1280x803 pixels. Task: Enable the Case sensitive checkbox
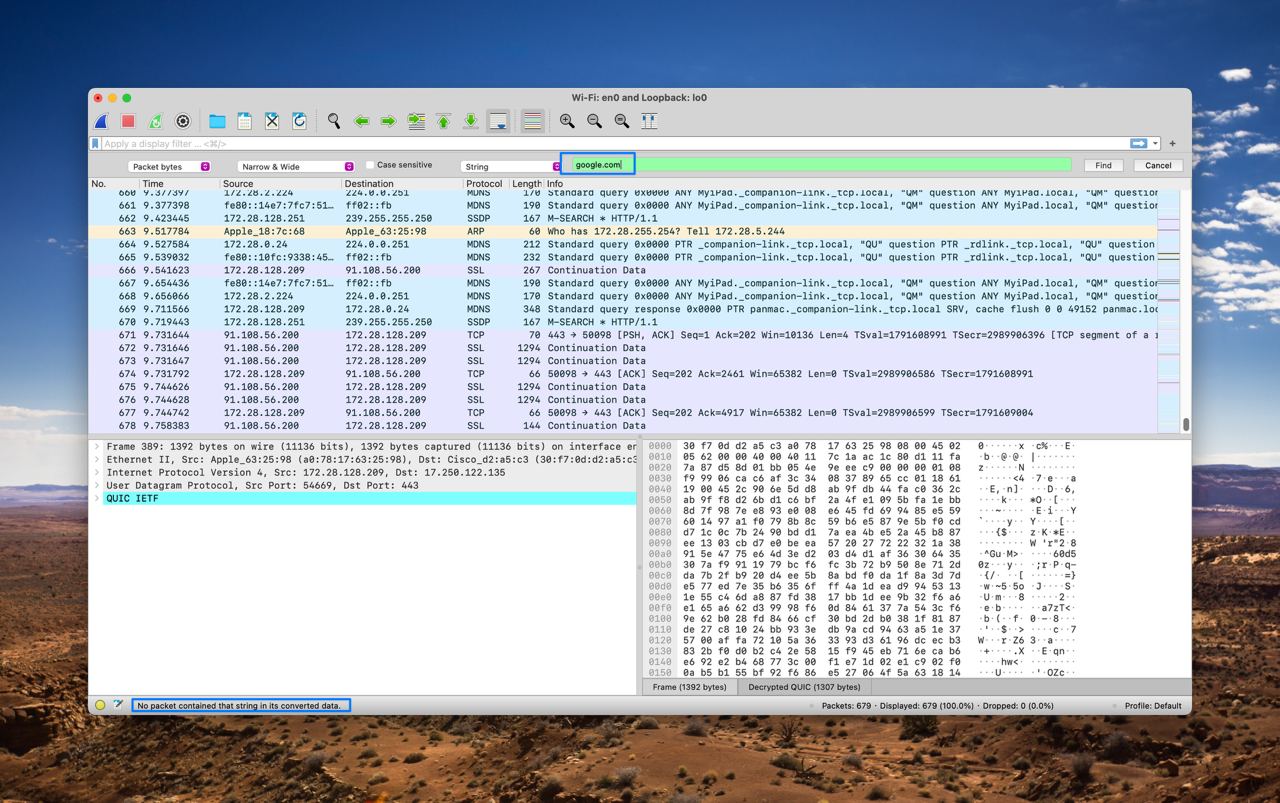[370, 165]
